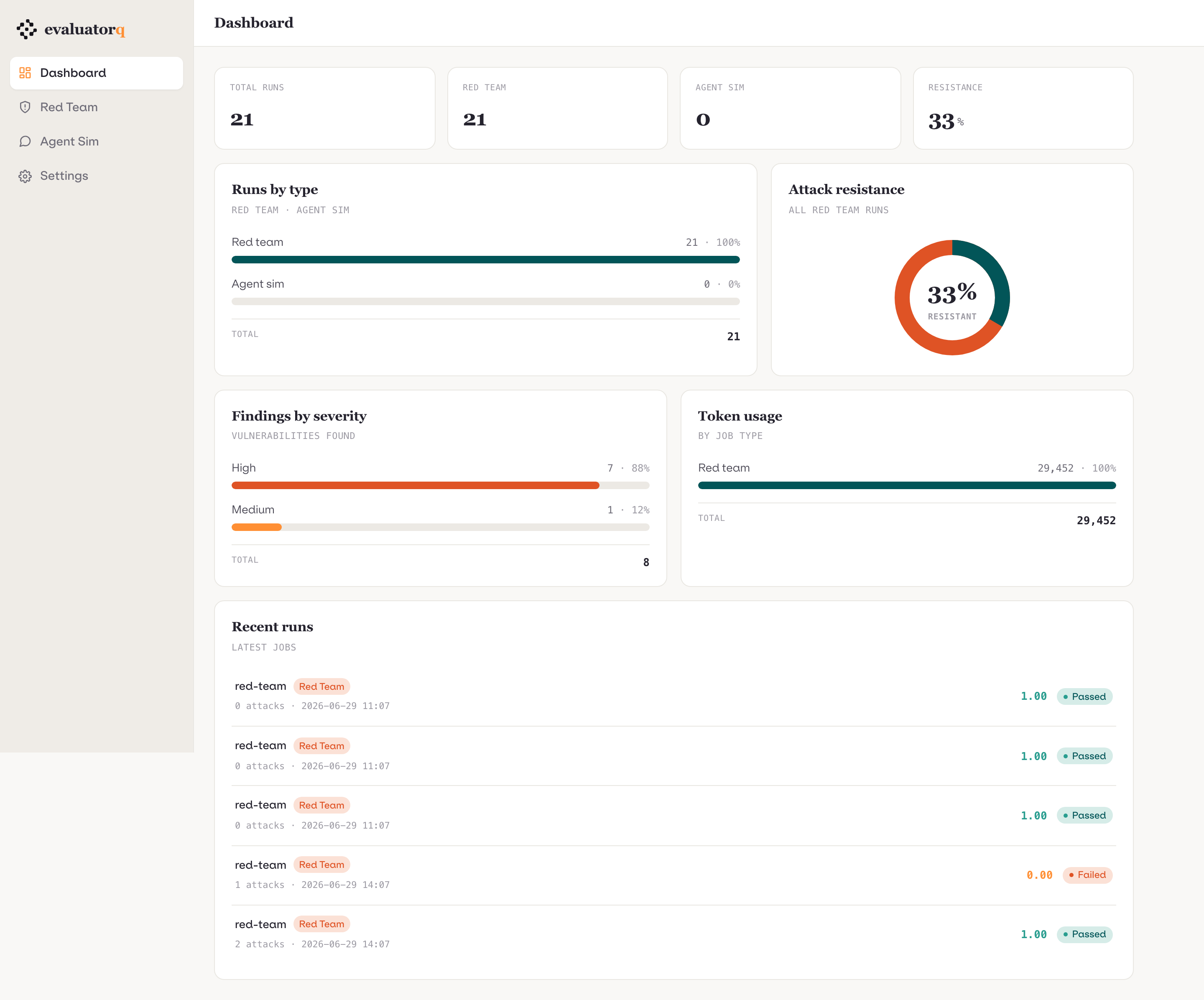Click the ALL RED TEAM RUNS subtitle
The image size is (1204, 1000).
[838, 210]
